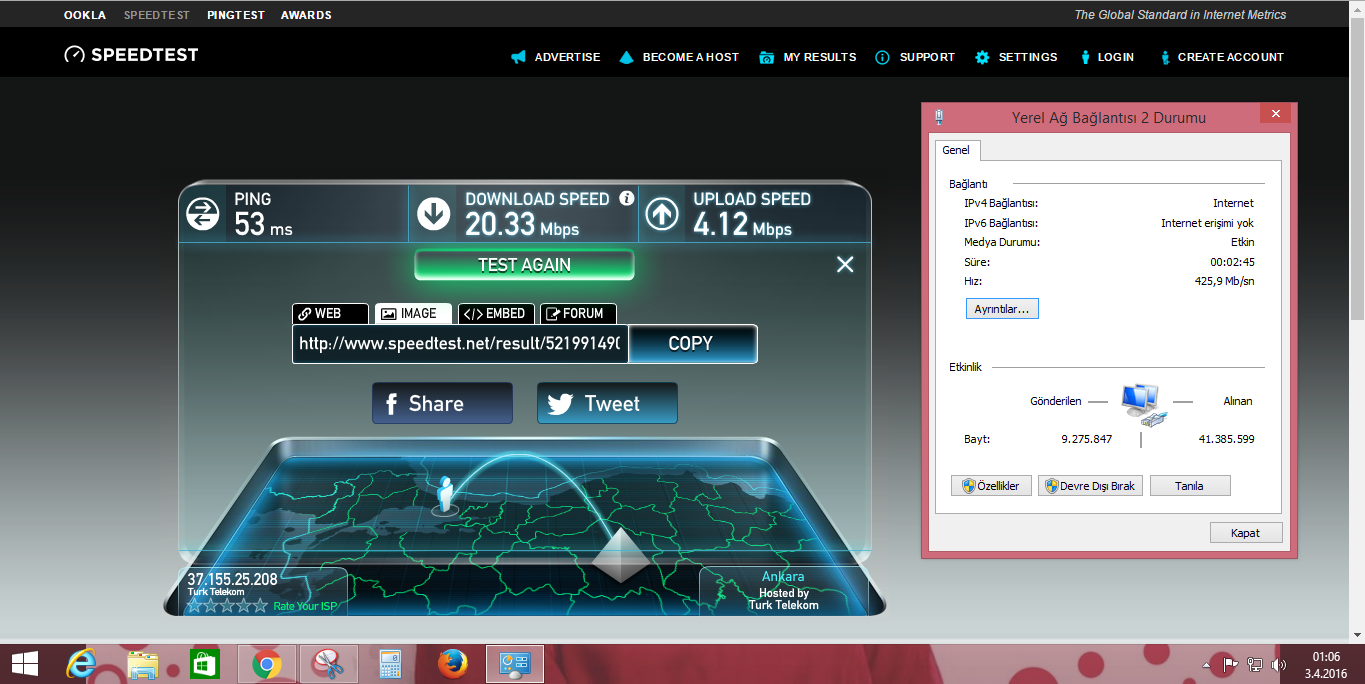Click the result URL text field

[x=460, y=344]
